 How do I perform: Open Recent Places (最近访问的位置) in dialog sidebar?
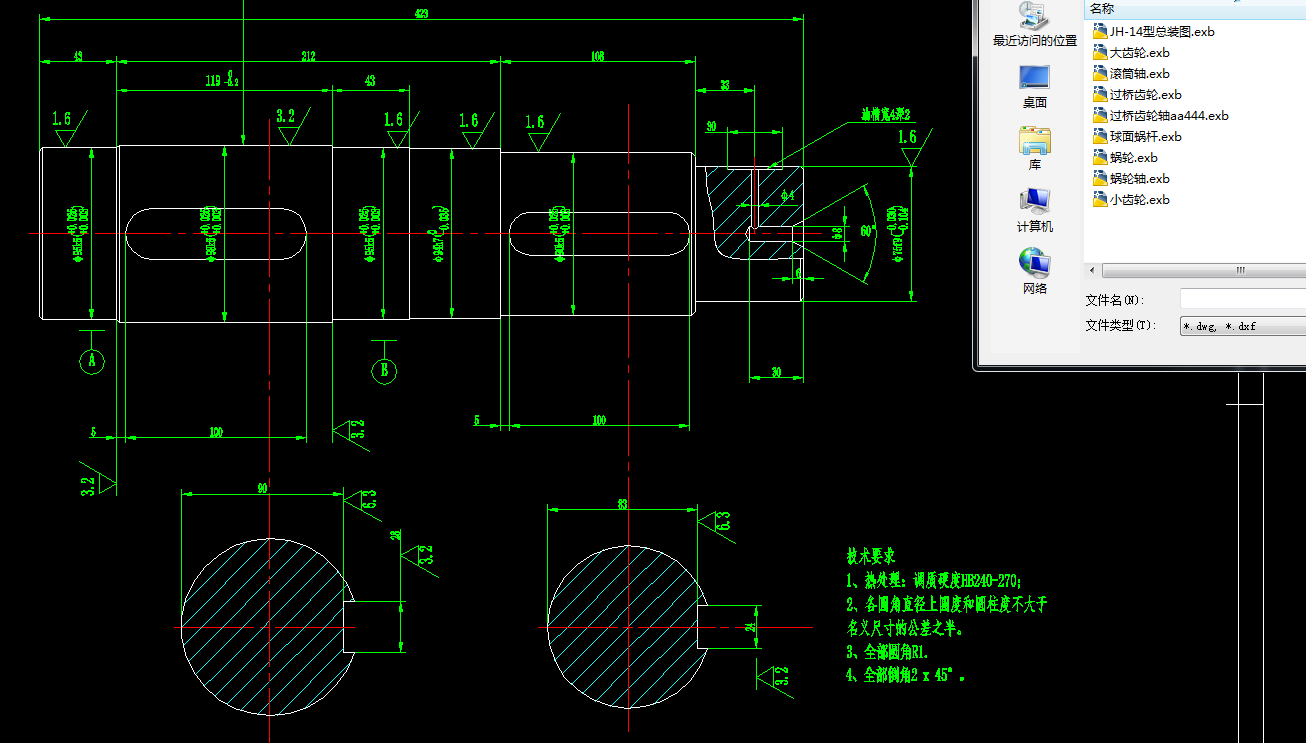point(1034,25)
